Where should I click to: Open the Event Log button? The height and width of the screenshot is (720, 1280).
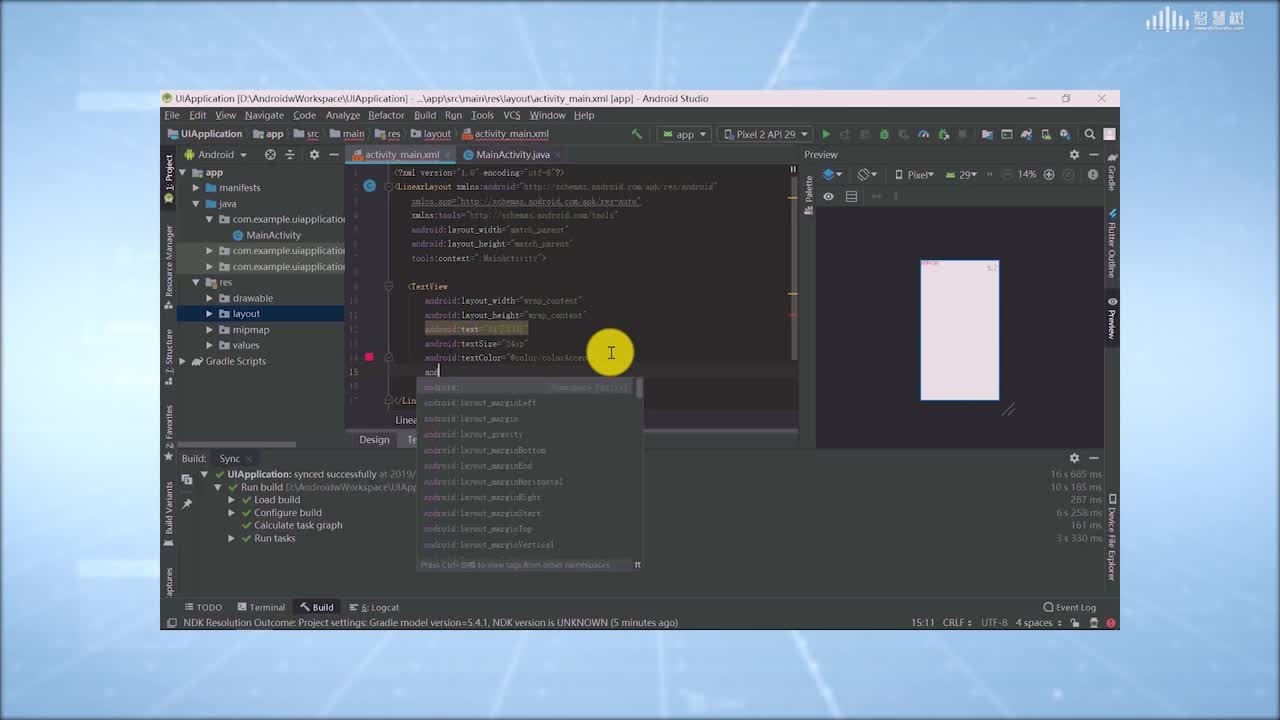tap(1069, 607)
